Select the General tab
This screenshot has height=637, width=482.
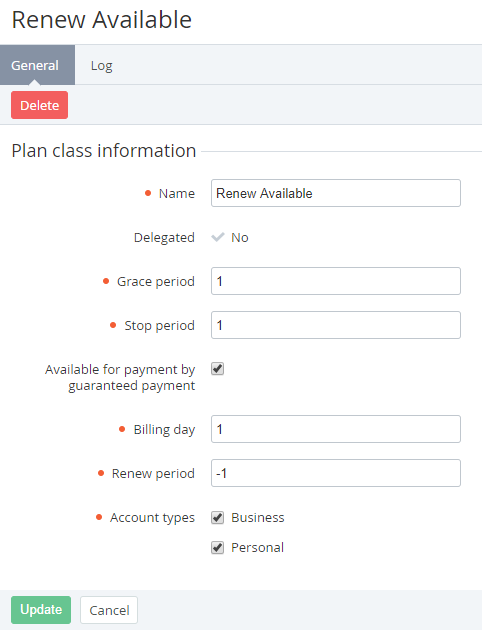pyautogui.click(x=37, y=65)
